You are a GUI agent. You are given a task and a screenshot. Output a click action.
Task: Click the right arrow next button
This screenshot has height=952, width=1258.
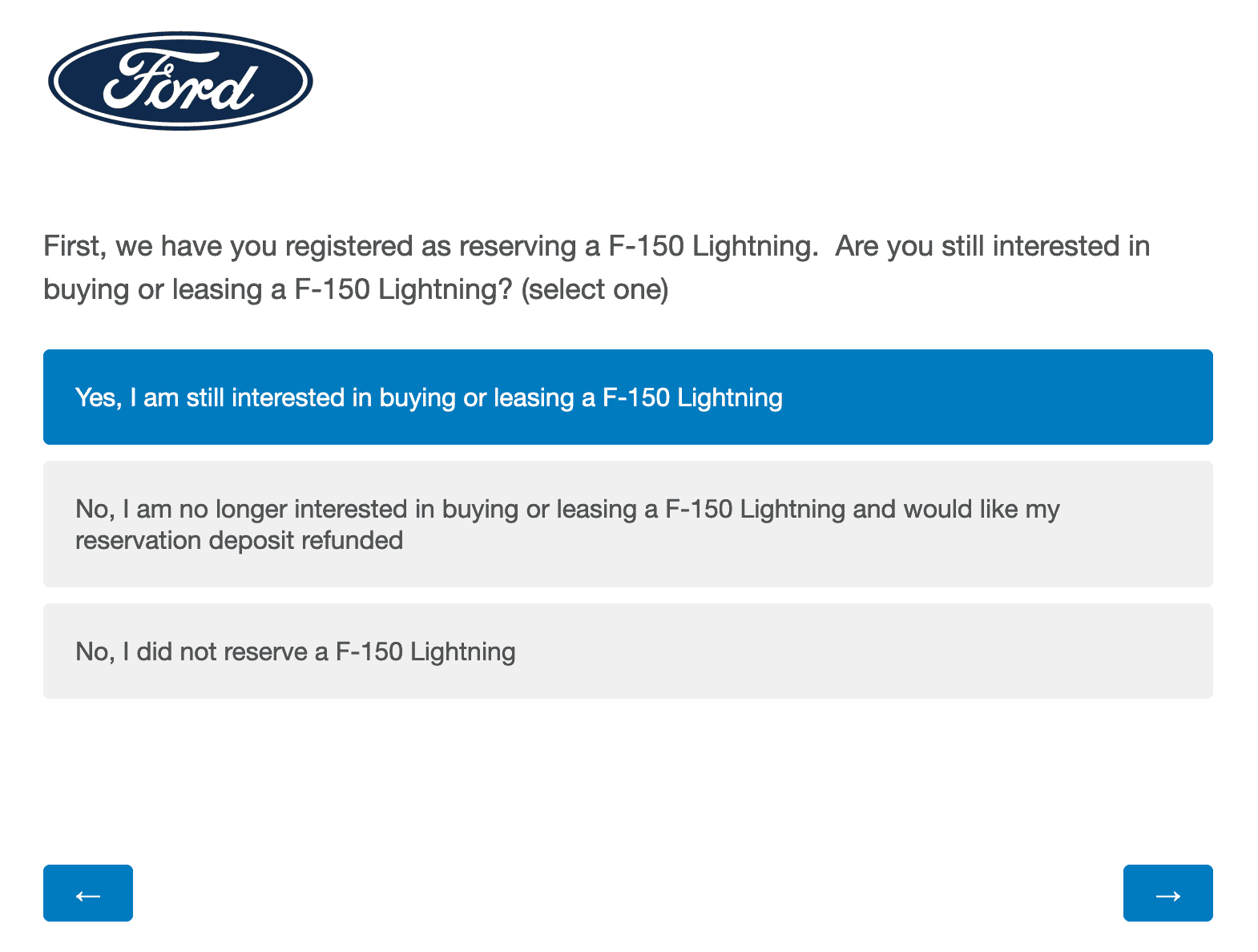click(x=1167, y=893)
